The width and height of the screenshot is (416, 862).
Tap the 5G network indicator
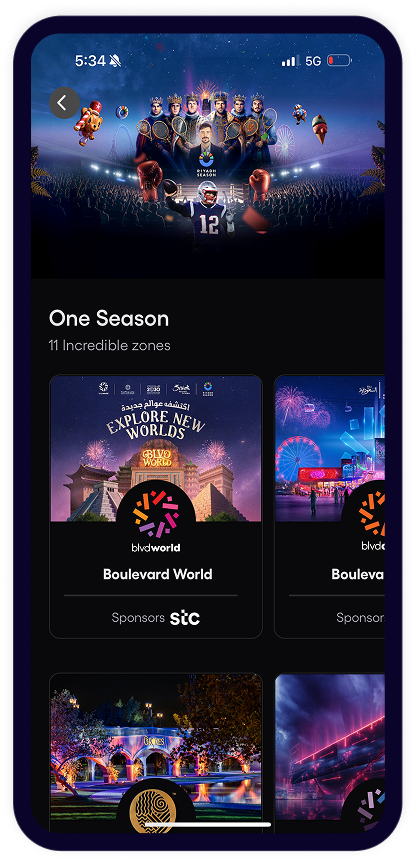tap(313, 60)
